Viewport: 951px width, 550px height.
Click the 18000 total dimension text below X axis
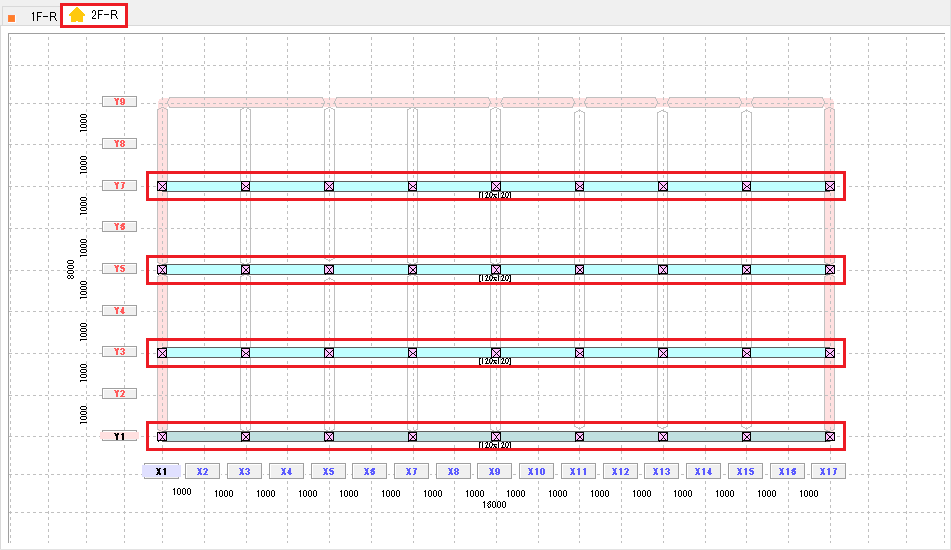pyautogui.click(x=494, y=505)
